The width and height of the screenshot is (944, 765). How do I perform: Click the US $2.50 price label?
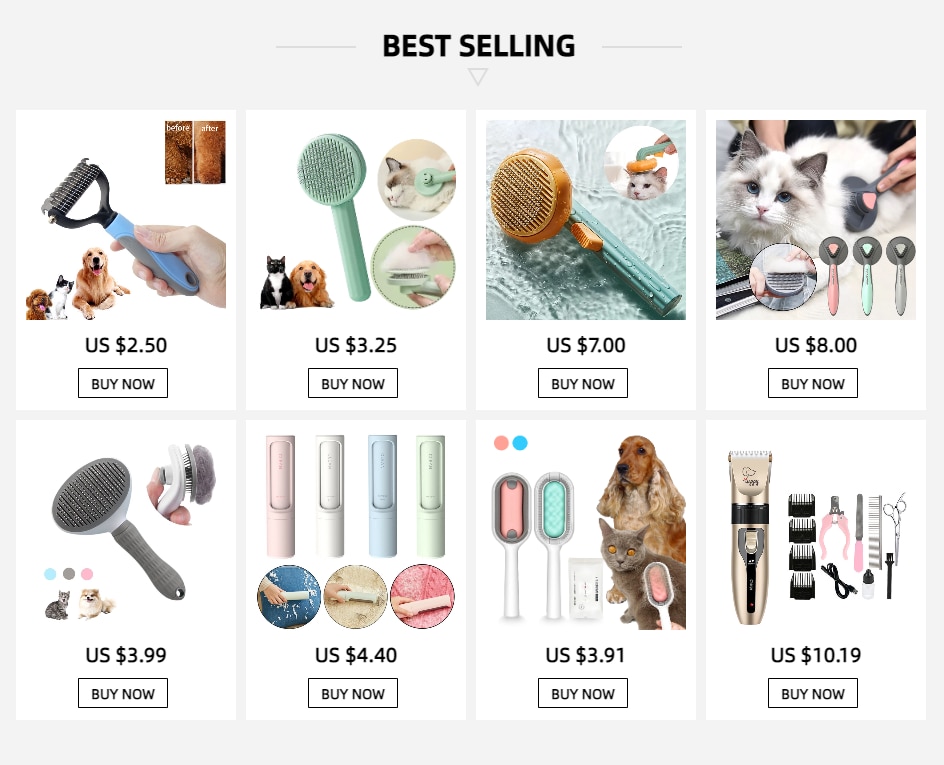126,345
